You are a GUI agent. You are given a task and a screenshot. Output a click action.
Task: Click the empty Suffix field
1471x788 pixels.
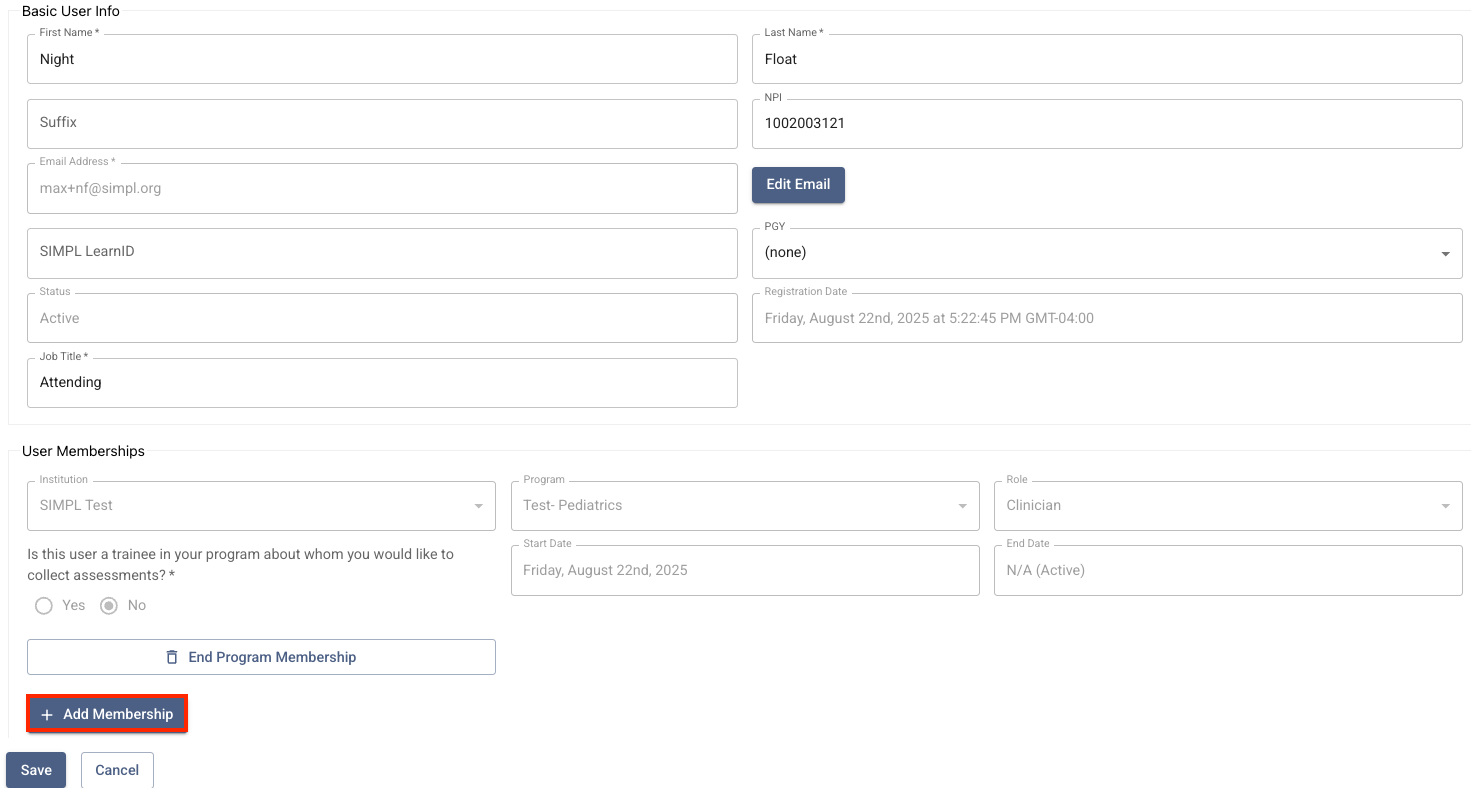382,123
